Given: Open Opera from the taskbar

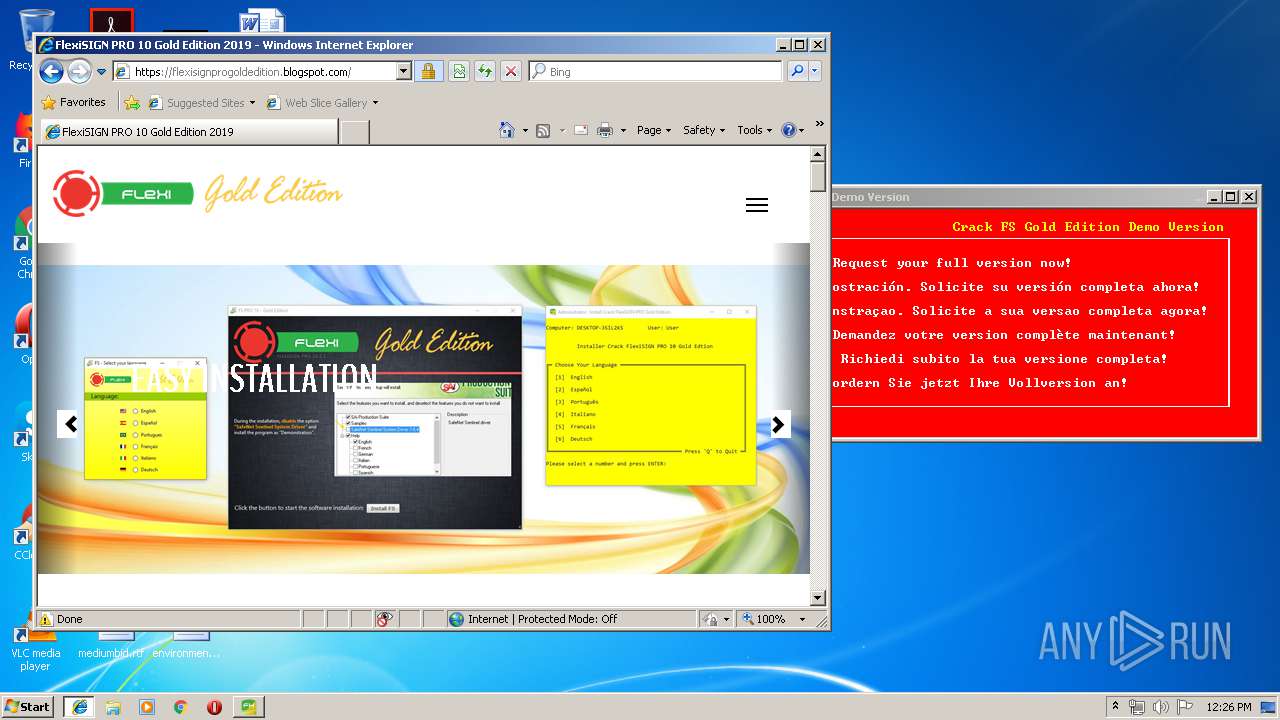Looking at the screenshot, I should click(x=214, y=707).
